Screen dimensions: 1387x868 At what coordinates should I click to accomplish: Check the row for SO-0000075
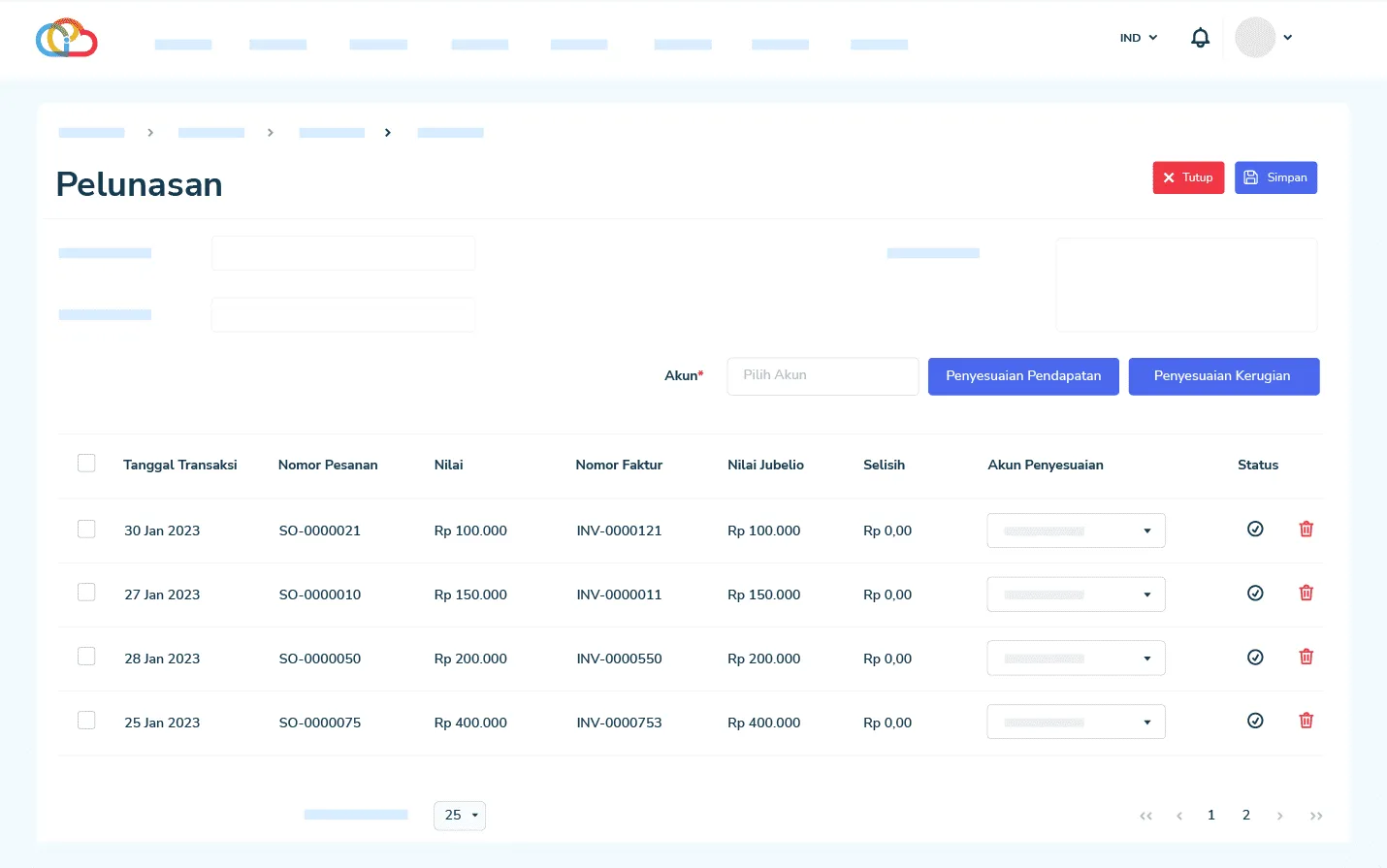pos(86,721)
